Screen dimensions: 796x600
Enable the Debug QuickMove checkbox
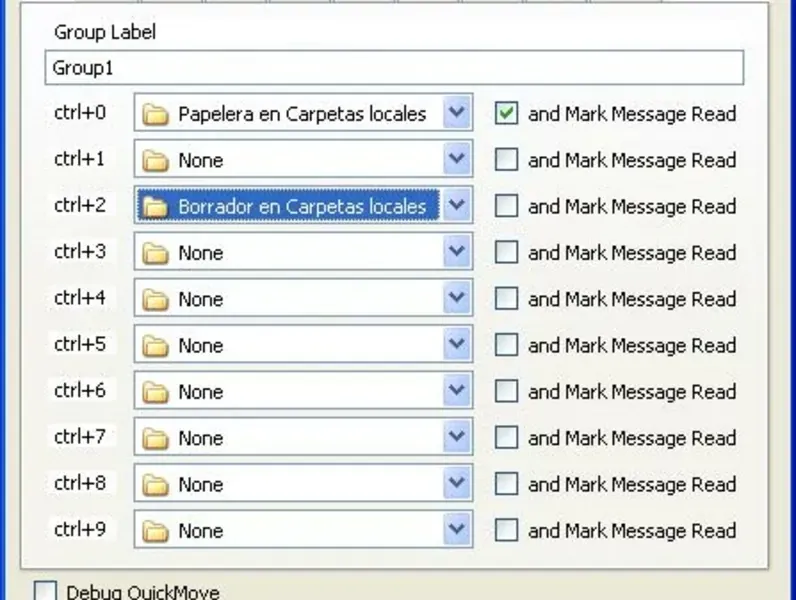[x=45, y=591]
